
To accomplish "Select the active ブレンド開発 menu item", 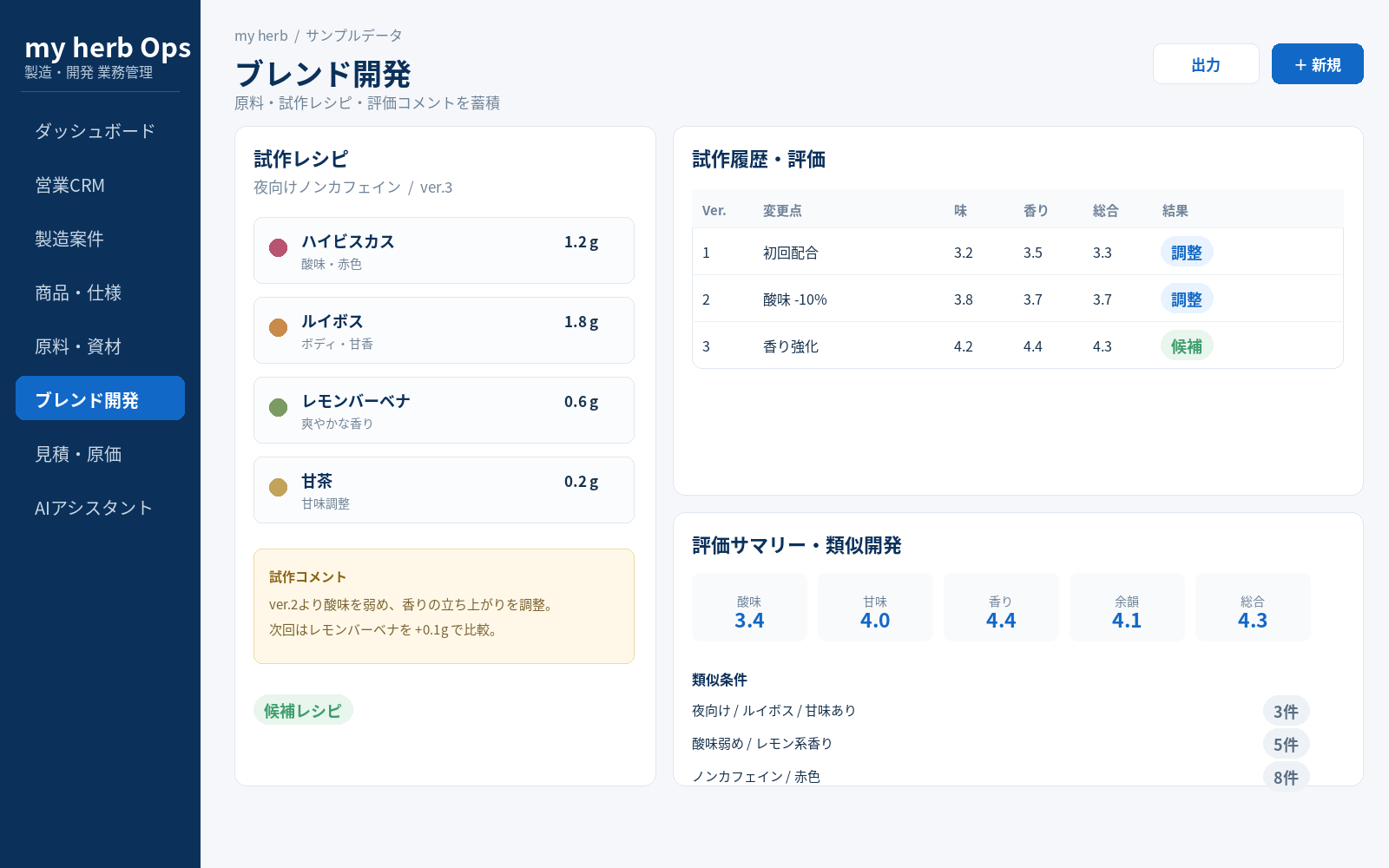I will [x=100, y=398].
